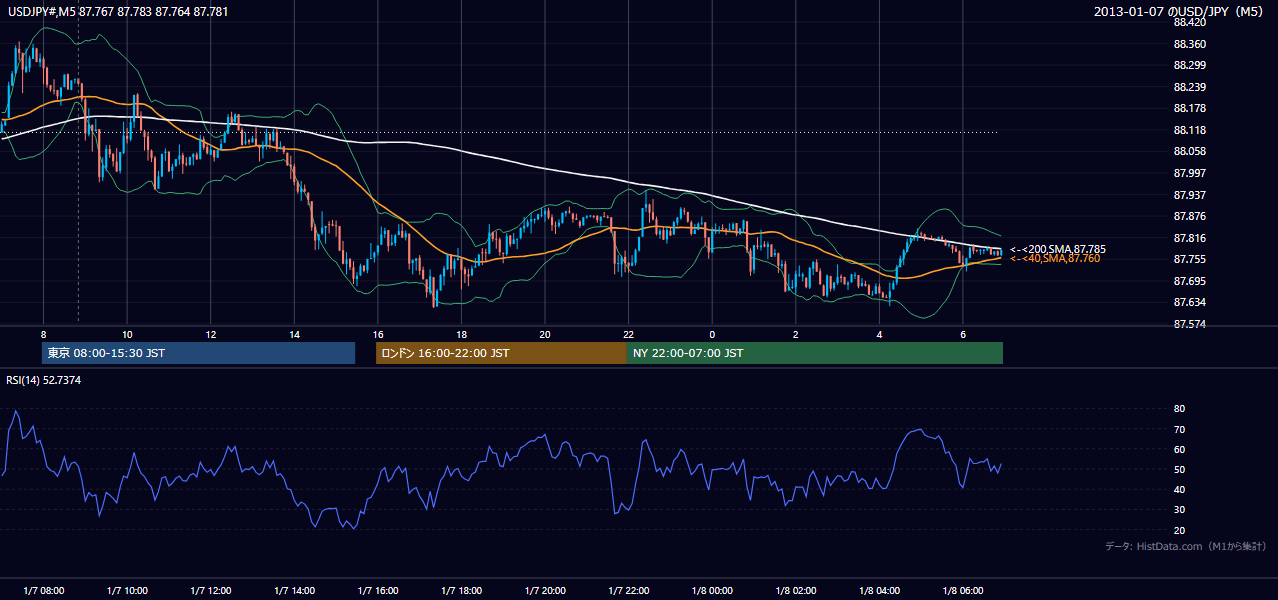Click hour label 14 under the price chart

[294, 334]
